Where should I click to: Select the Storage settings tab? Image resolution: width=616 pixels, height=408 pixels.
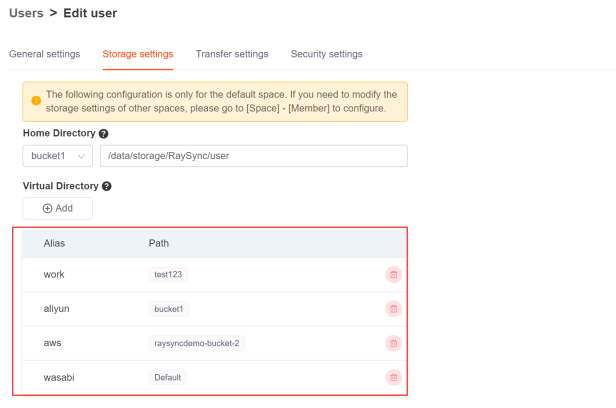pos(138,54)
